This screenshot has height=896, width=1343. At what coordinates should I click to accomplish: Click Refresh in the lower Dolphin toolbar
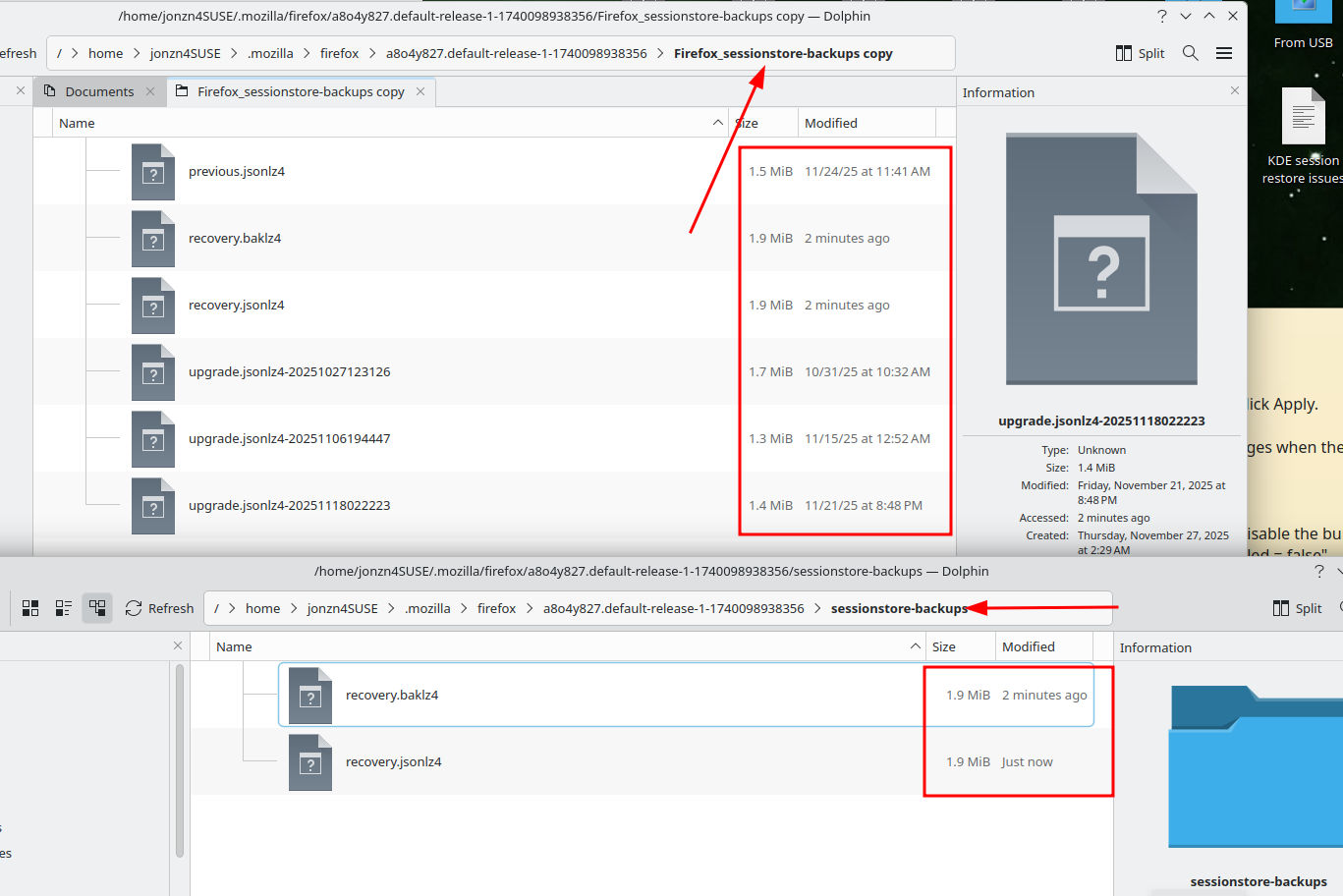(x=159, y=608)
